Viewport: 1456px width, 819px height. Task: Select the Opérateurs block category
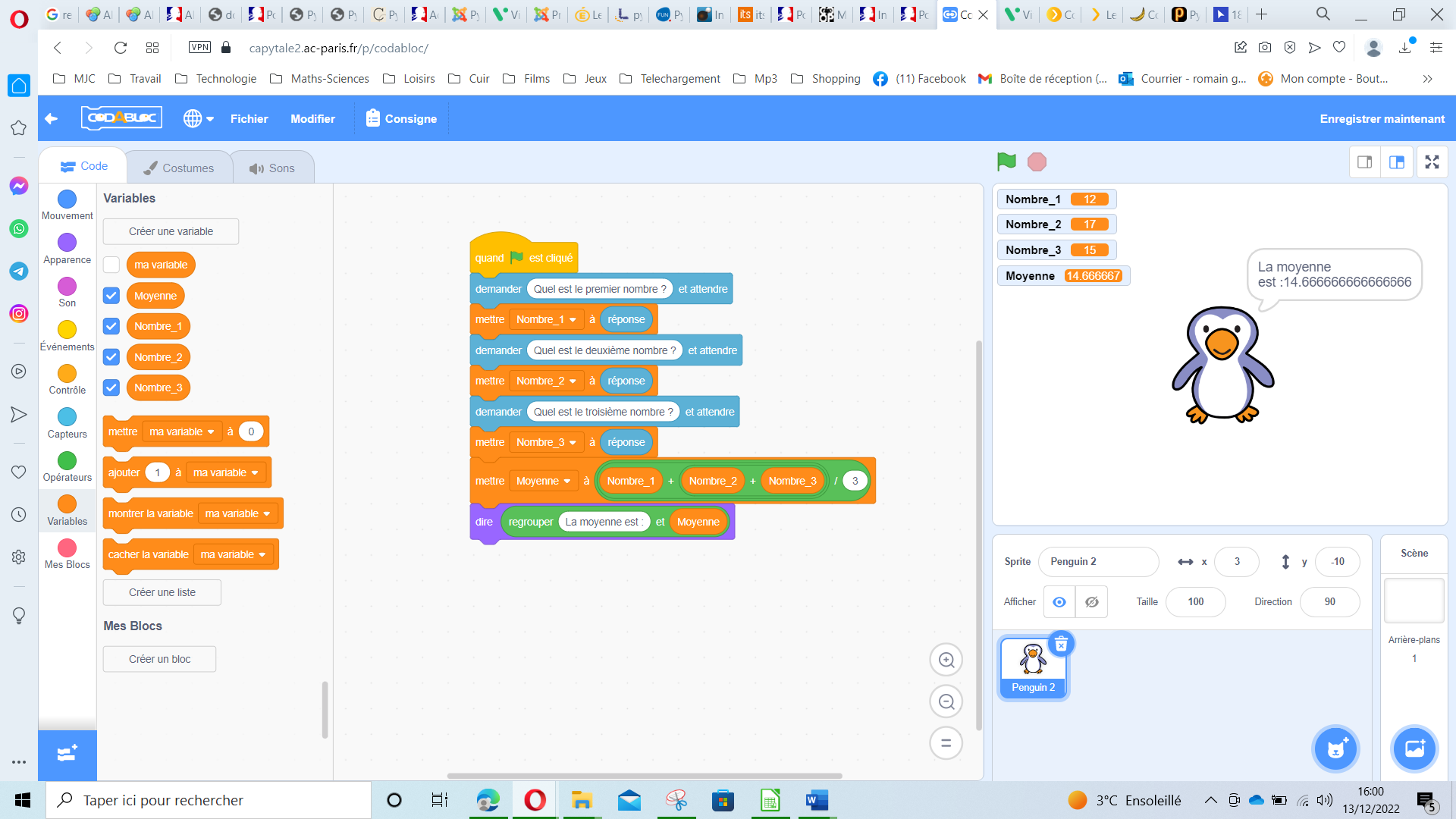[67, 466]
